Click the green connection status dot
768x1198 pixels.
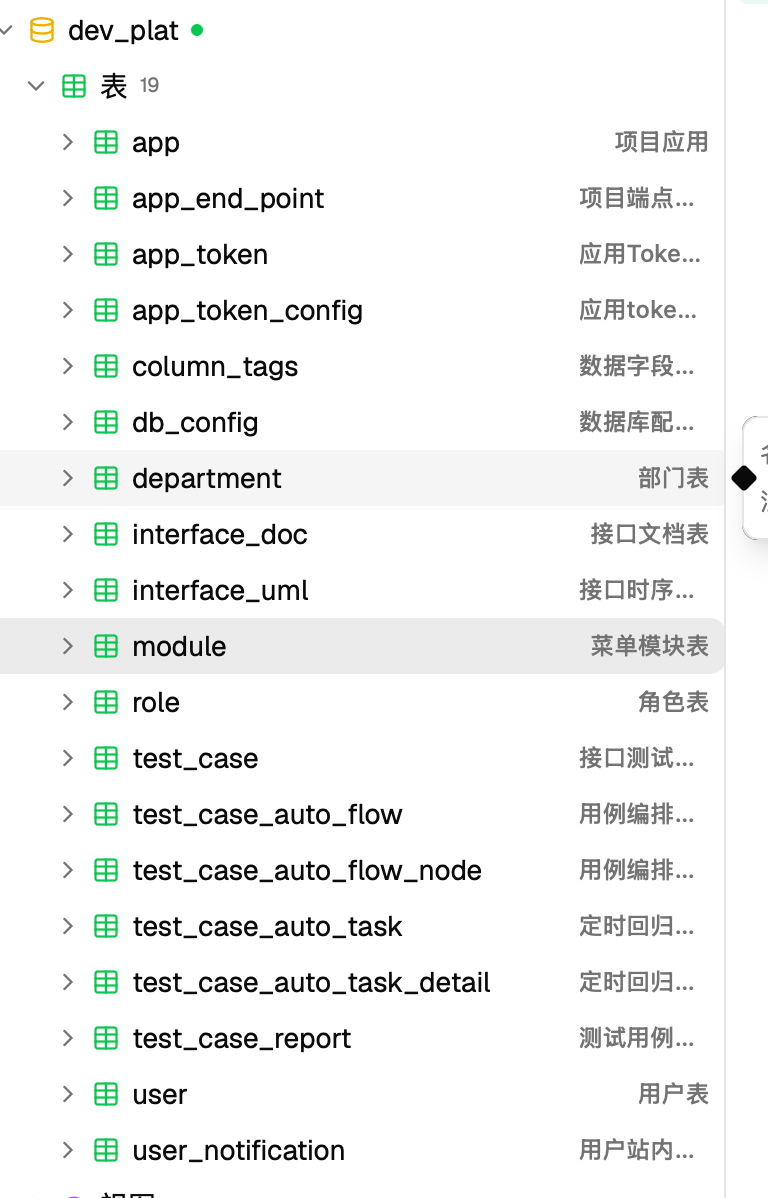click(197, 31)
